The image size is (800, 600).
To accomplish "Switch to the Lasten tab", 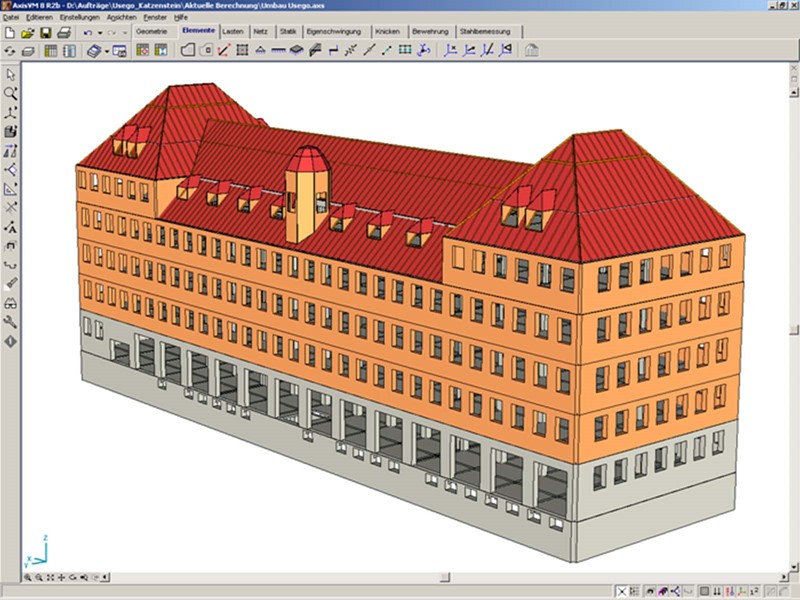I will [x=233, y=32].
